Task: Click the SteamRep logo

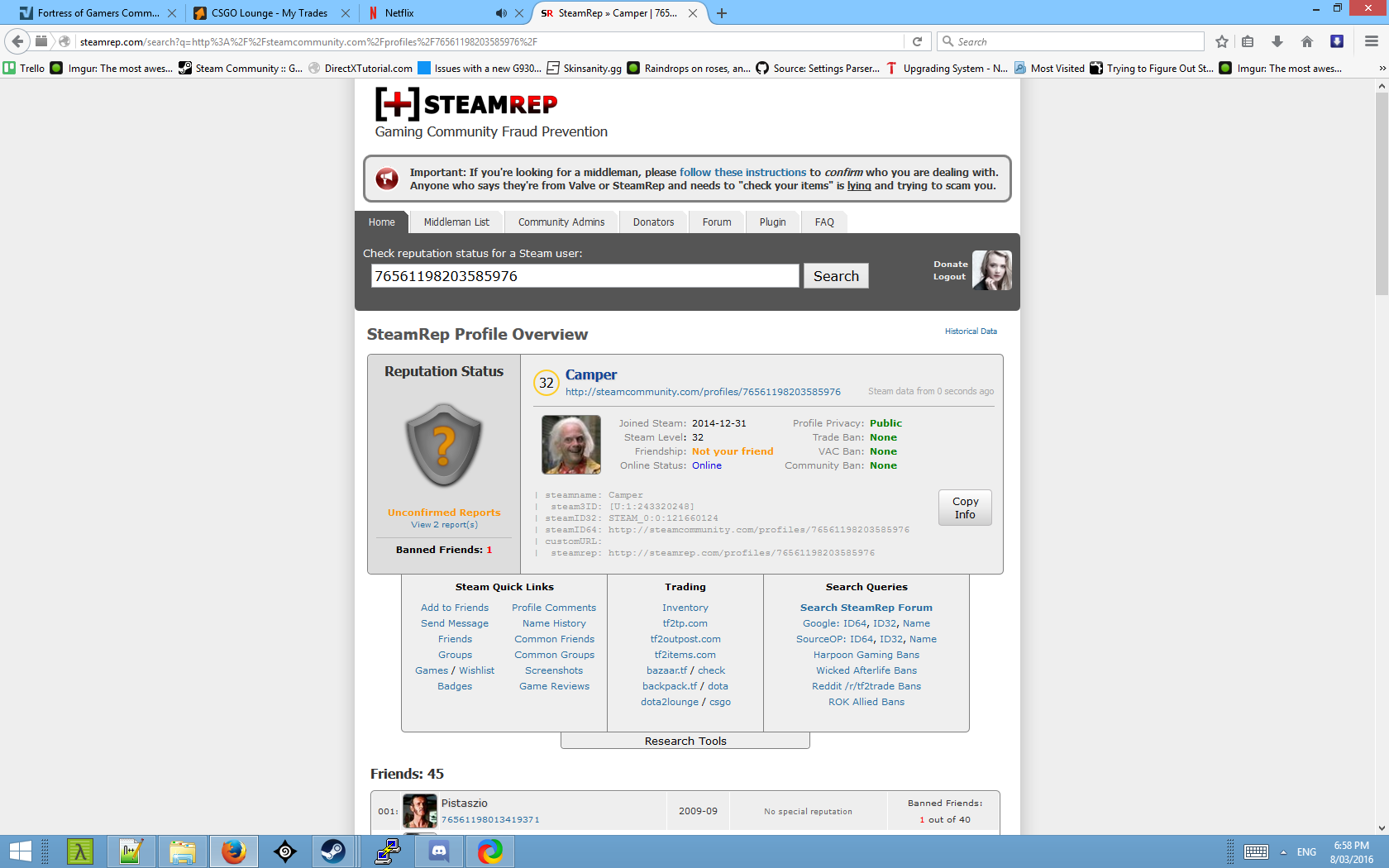Action: [466, 105]
